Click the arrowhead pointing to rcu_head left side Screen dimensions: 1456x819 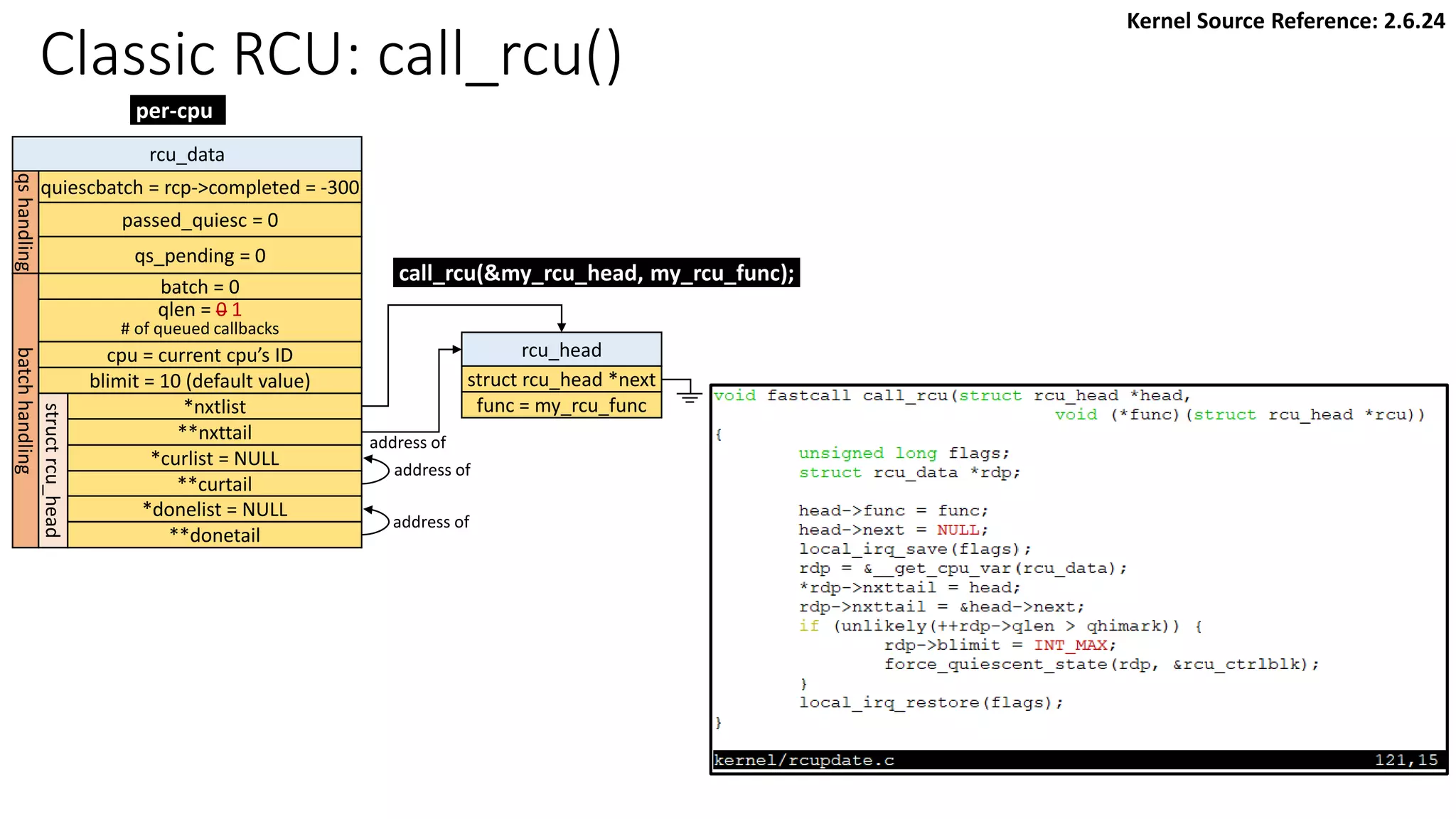456,349
